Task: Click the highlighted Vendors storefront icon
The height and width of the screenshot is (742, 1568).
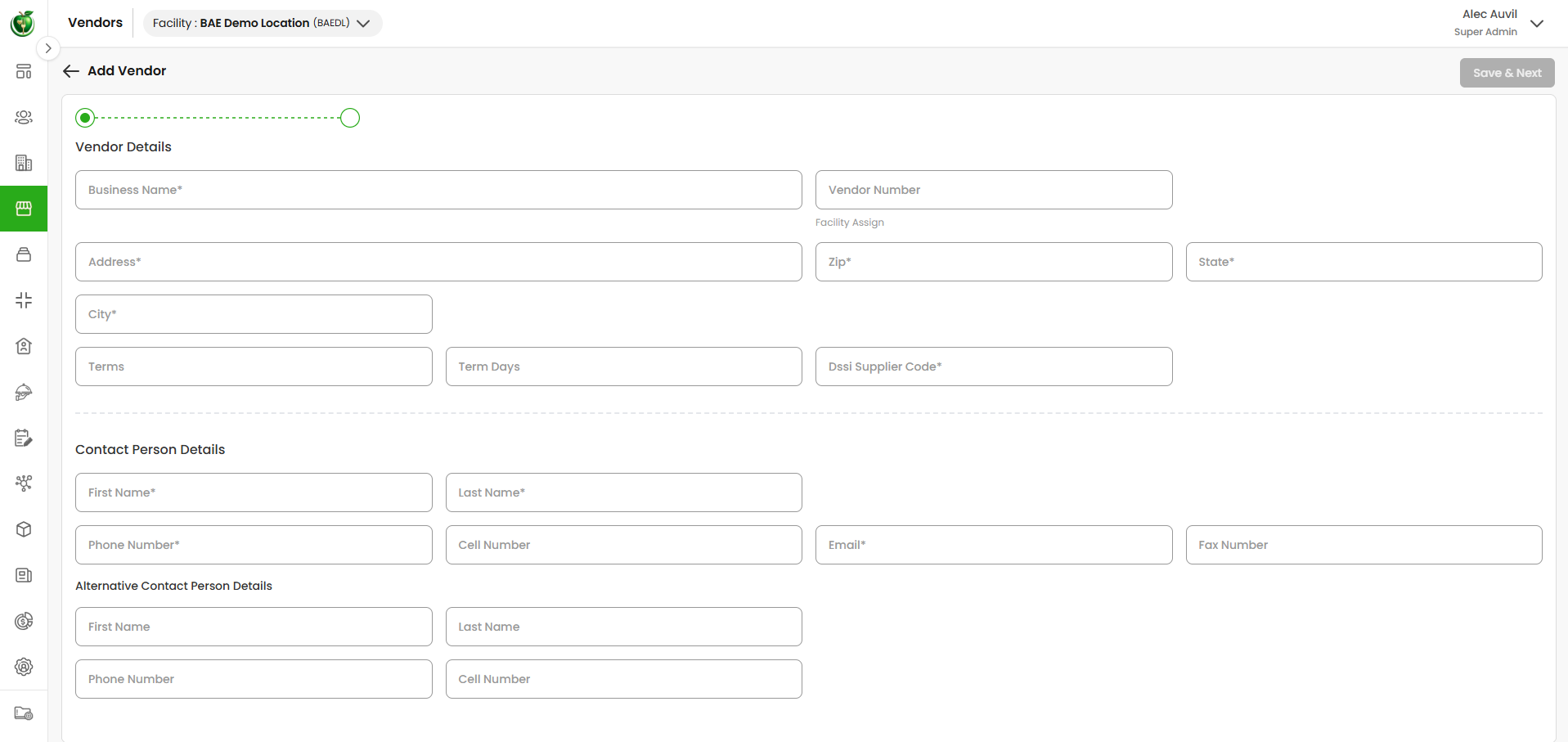Action: [x=24, y=209]
